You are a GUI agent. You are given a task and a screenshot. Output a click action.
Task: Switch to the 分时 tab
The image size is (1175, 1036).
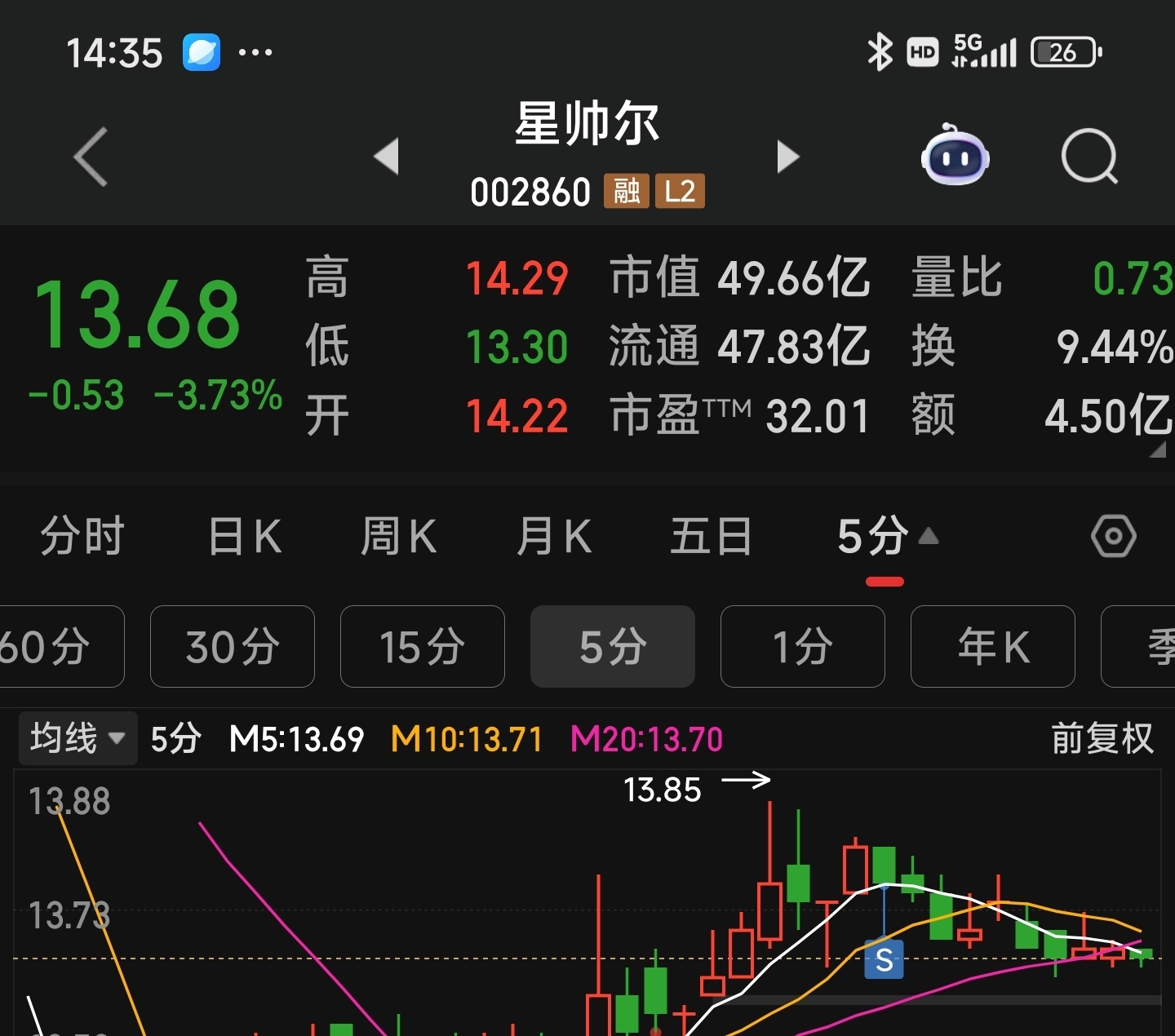tap(82, 536)
